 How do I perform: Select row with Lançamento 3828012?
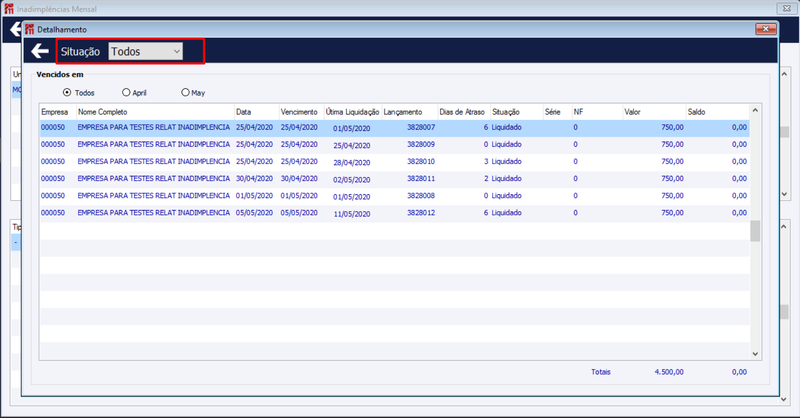click(394, 213)
